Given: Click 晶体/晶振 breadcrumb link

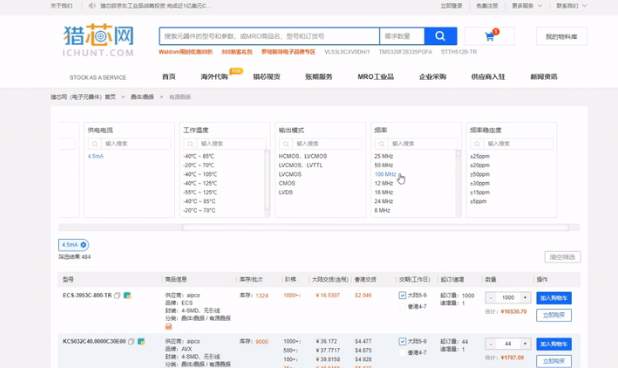Looking at the screenshot, I should point(142,97).
